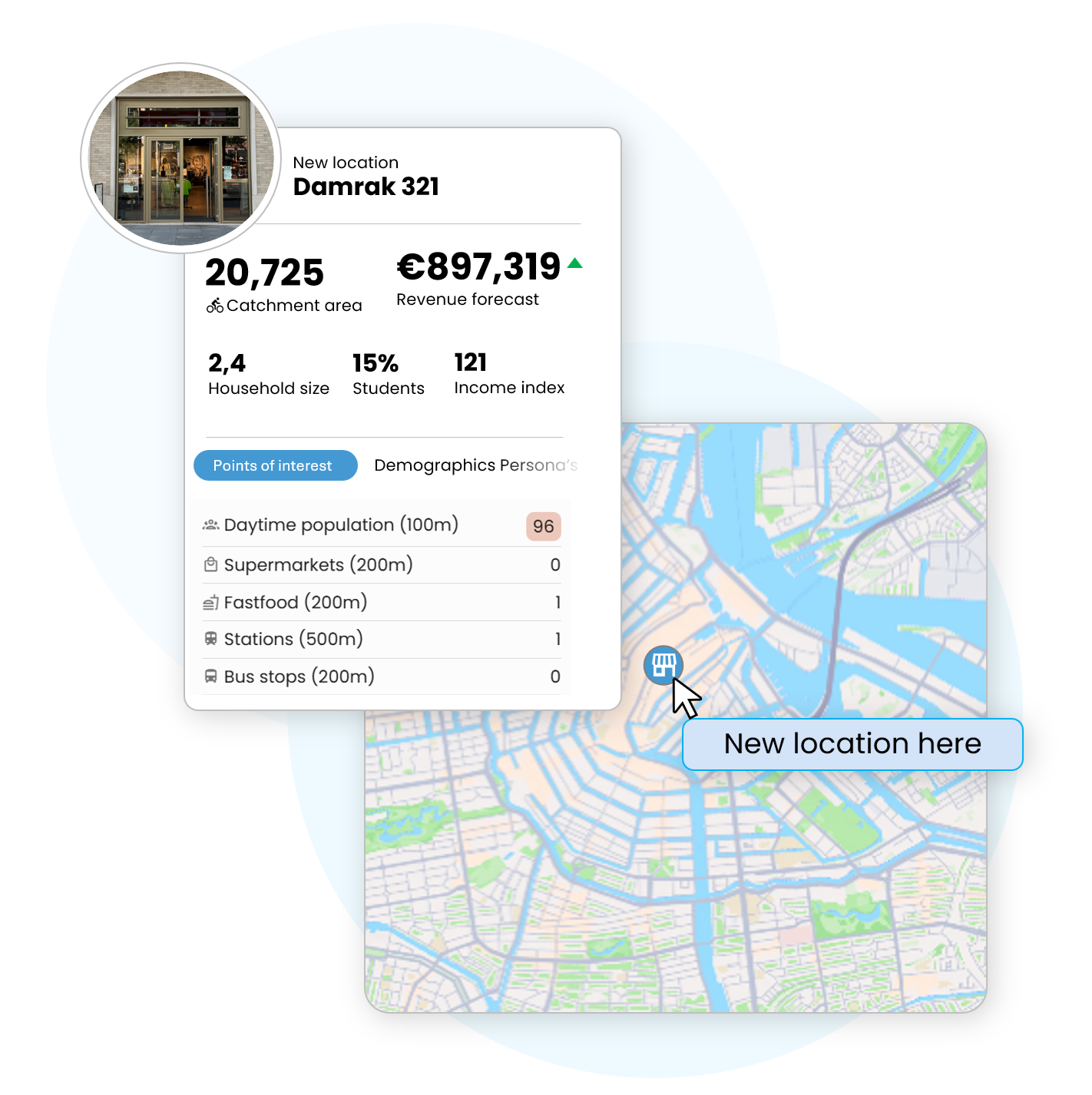
Task: Select the store marker on the map
Action: point(663,665)
